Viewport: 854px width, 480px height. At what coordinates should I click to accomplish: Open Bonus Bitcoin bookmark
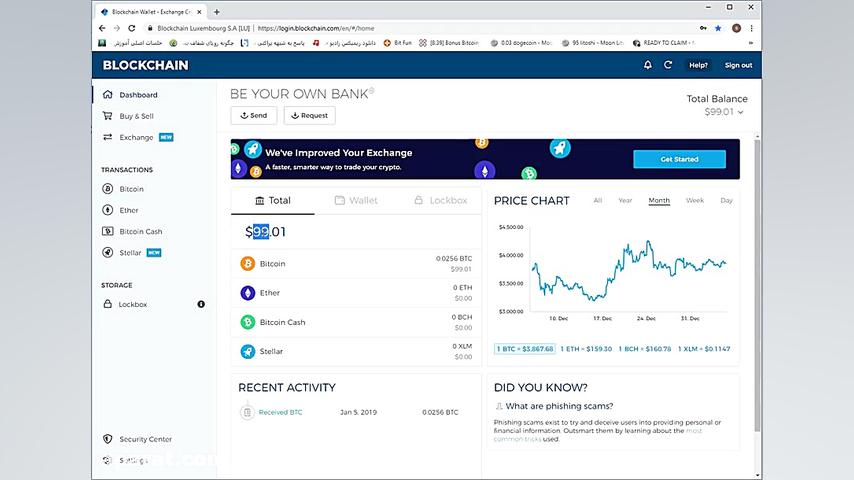[x=448, y=43]
